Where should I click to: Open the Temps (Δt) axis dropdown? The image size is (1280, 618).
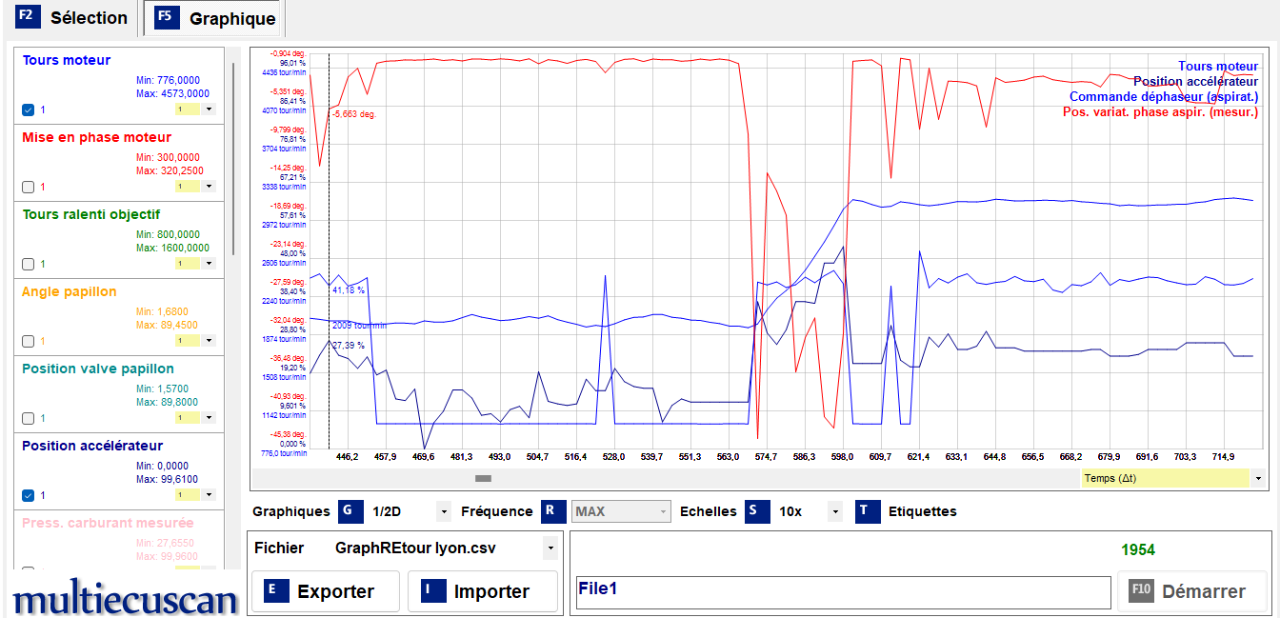coord(1257,479)
